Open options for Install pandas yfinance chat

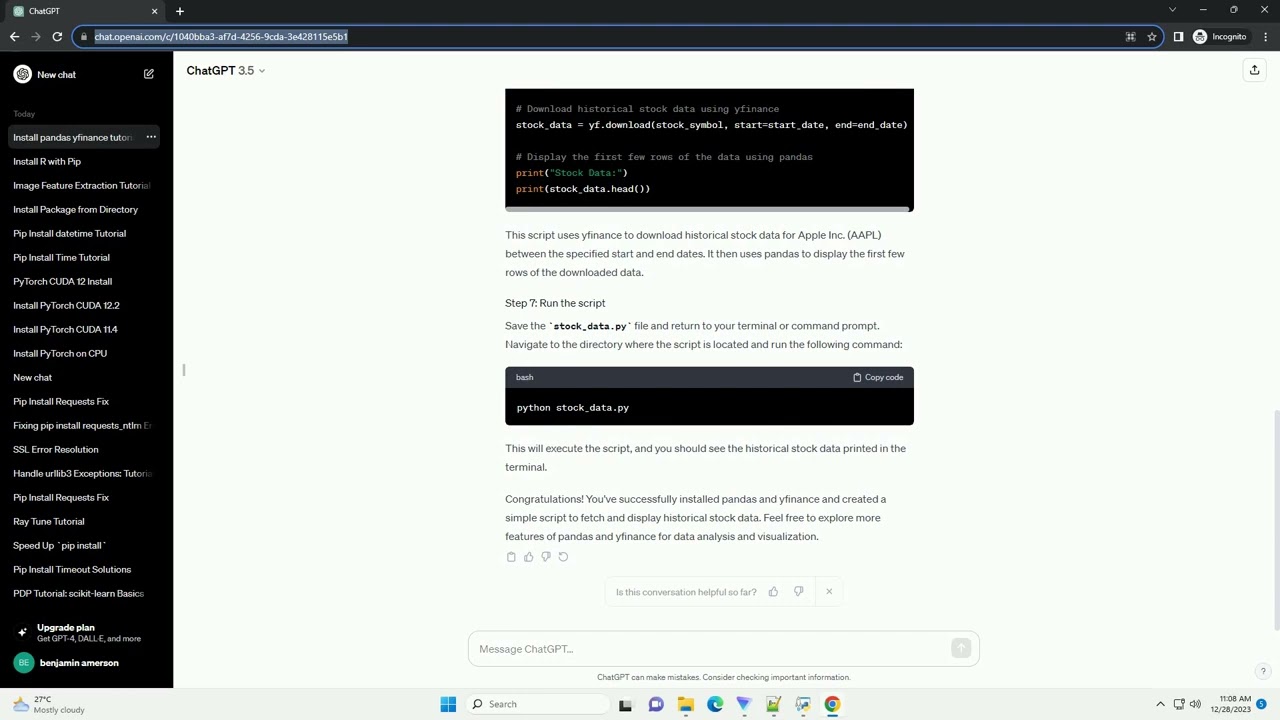(151, 137)
